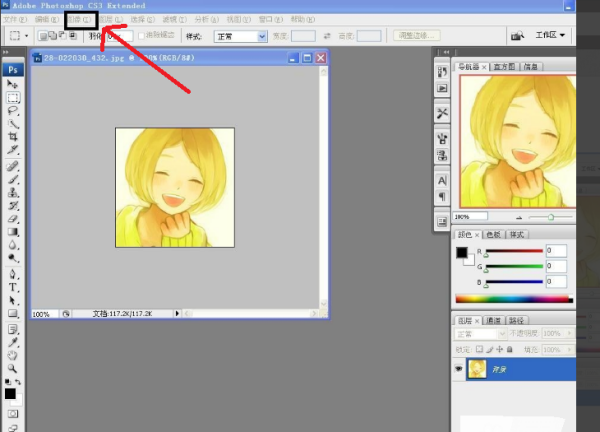Select the Move tool

[12, 83]
